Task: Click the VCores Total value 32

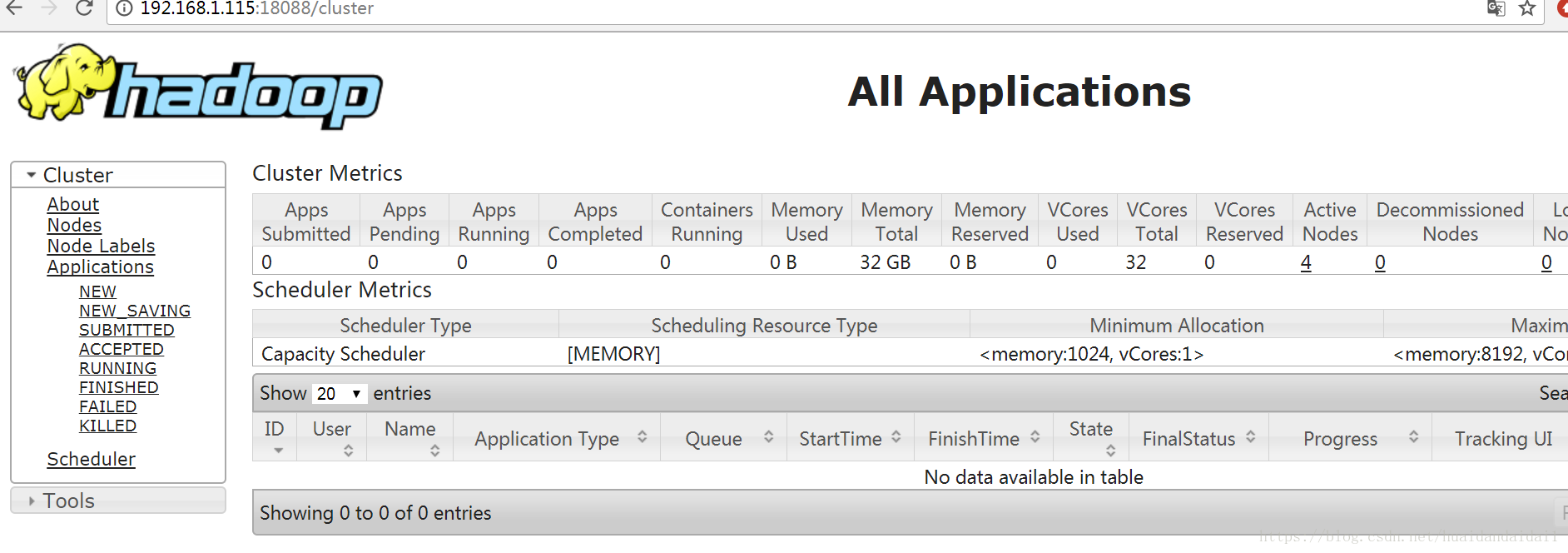Action: (x=1136, y=262)
